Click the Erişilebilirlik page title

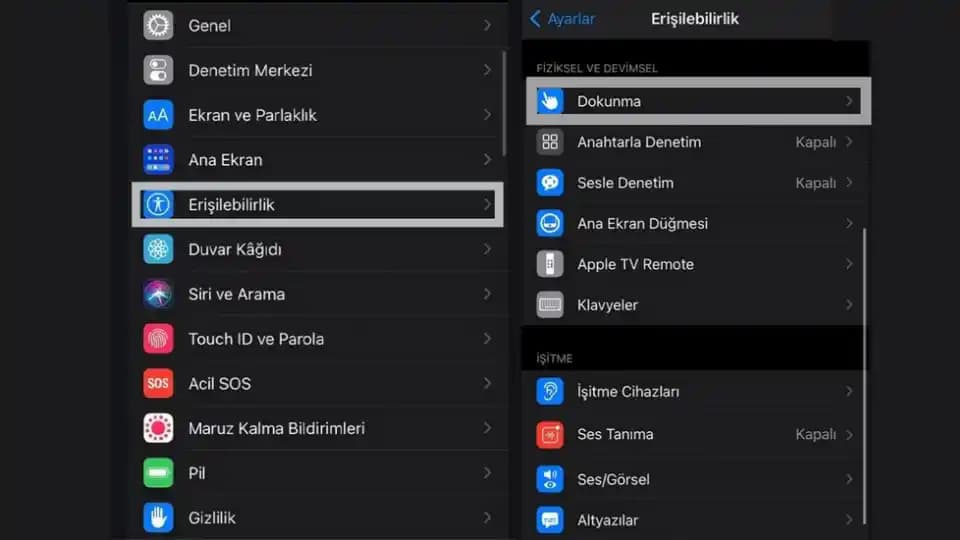tap(695, 19)
